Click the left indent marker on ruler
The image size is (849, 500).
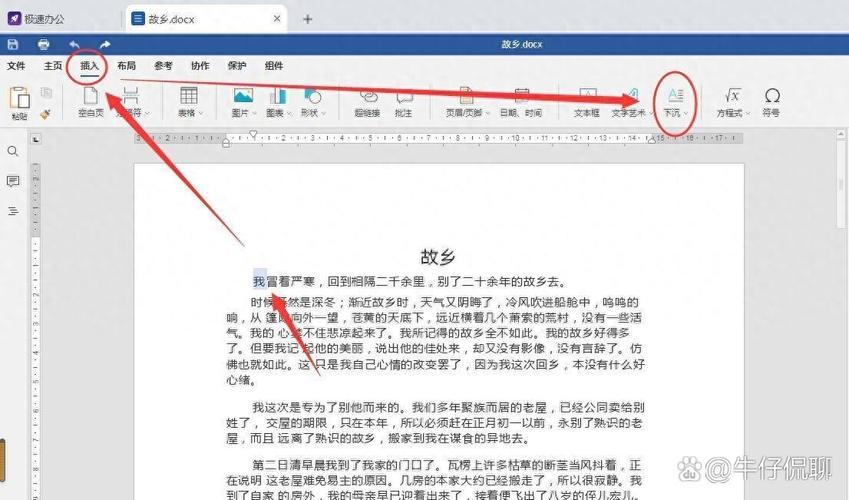[x=226, y=143]
